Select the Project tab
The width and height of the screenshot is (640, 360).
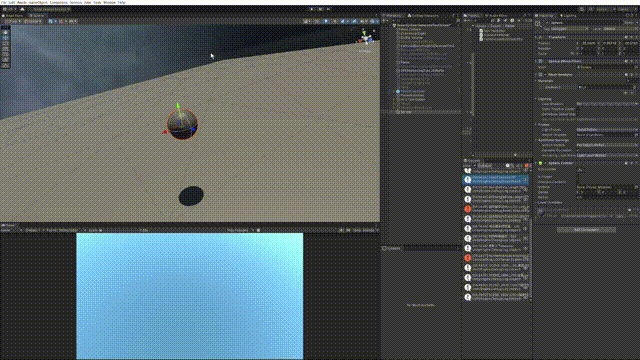pos(473,16)
